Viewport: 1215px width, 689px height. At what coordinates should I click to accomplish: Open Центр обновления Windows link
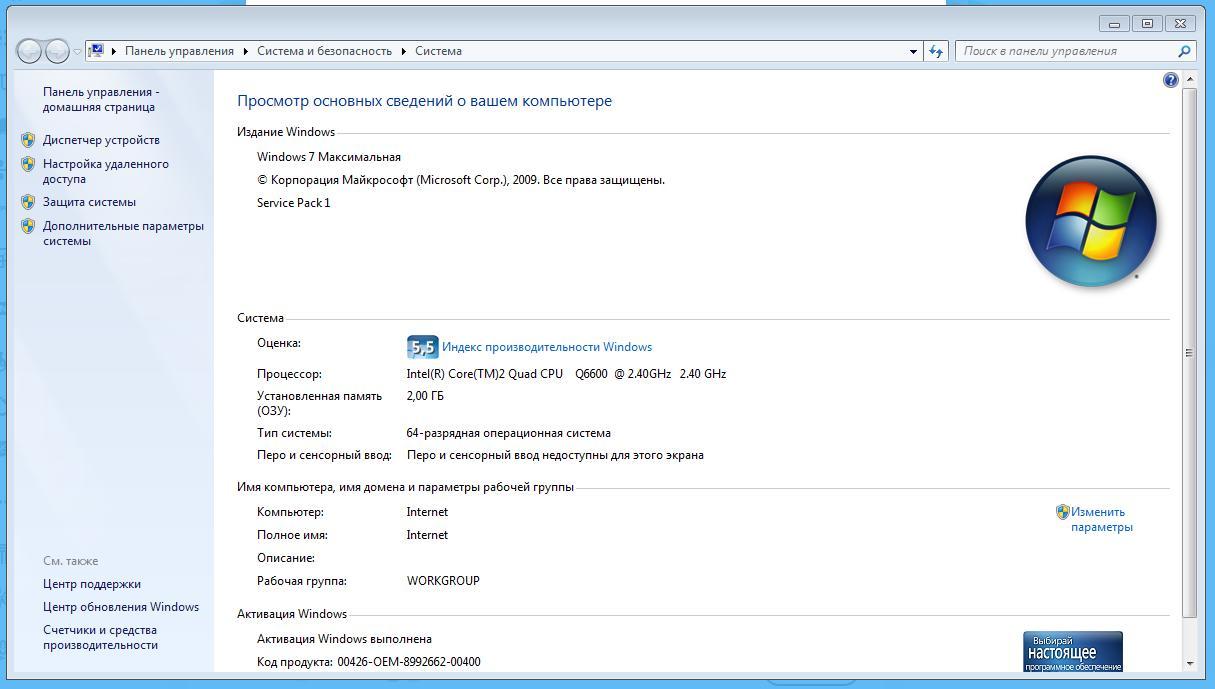click(x=121, y=607)
